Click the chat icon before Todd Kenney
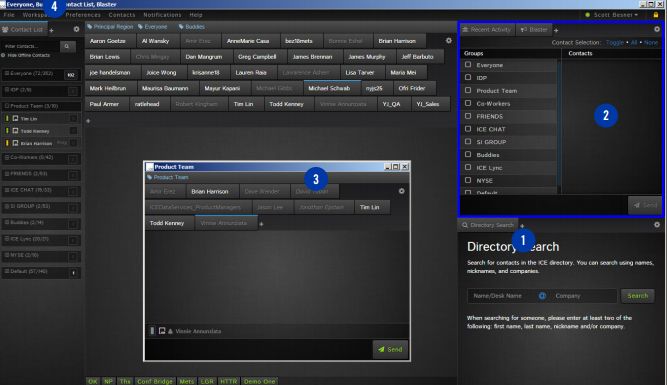This screenshot has height=385, width=667. coord(15,131)
